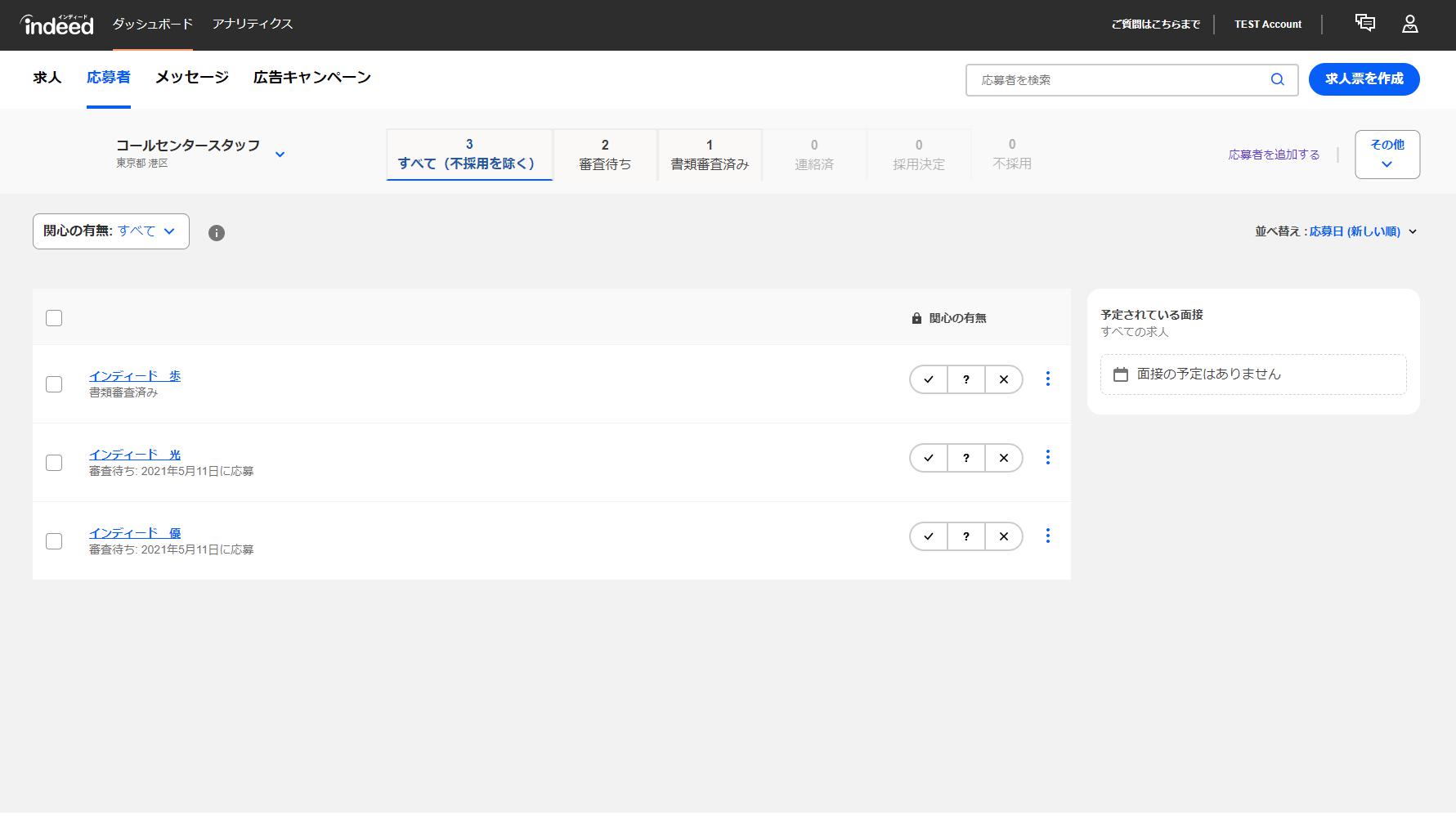Go to the メッセージ menu item

pyautogui.click(x=191, y=78)
